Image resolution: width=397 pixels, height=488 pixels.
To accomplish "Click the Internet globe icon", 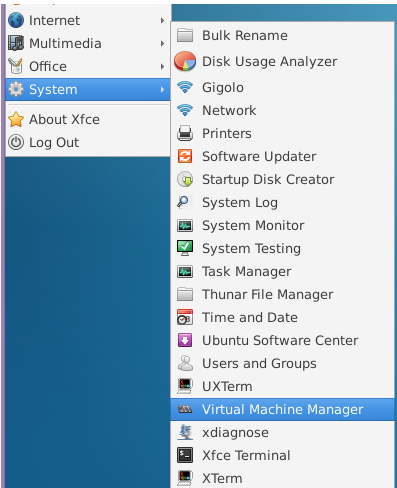I will (x=16, y=20).
